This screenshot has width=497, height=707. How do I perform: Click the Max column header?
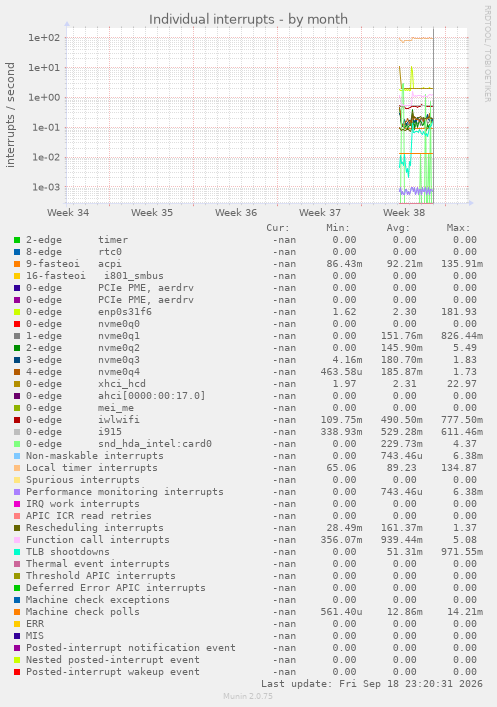458,228
